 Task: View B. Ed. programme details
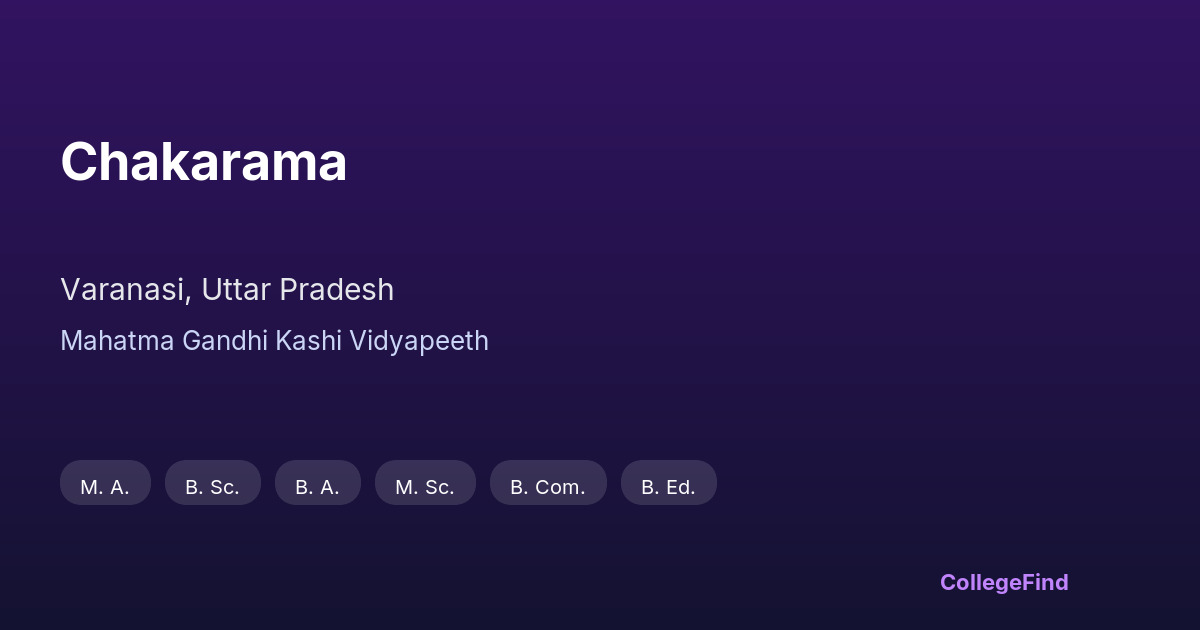[x=668, y=487]
